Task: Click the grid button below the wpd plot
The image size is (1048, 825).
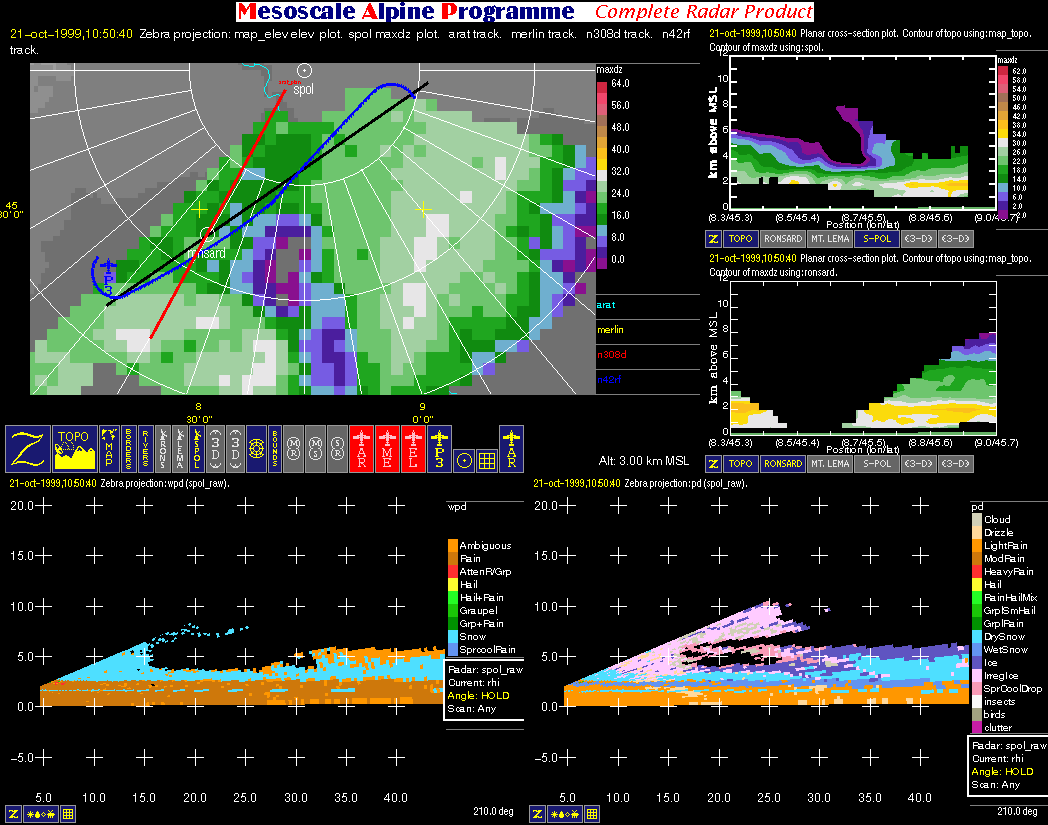Action: (68, 814)
